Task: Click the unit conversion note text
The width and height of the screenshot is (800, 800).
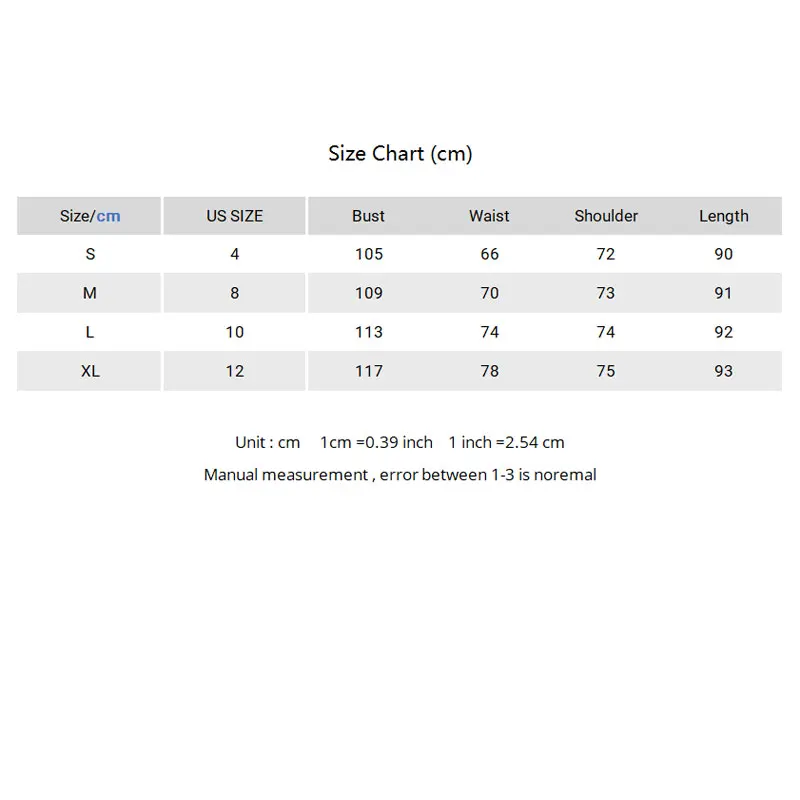Action: point(400,442)
